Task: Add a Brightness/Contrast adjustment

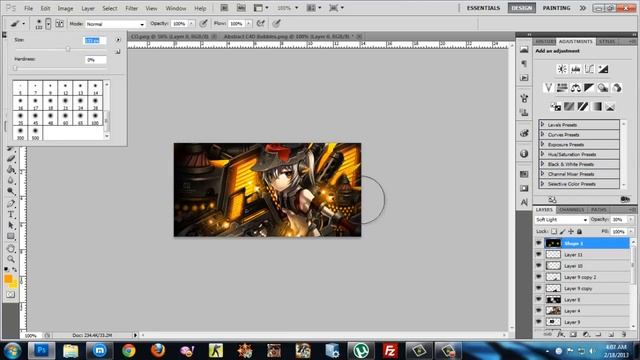Action: pos(562,69)
